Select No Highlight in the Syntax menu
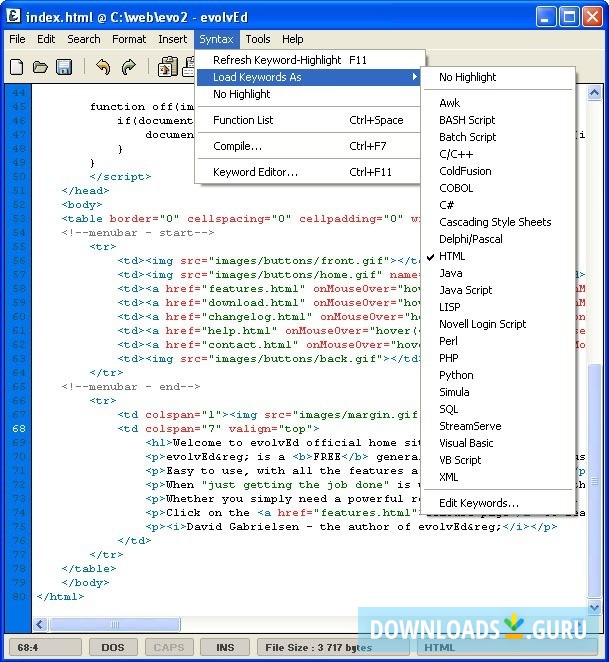This screenshot has width=609, height=662. pyautogui.click(x=308, y=94)
